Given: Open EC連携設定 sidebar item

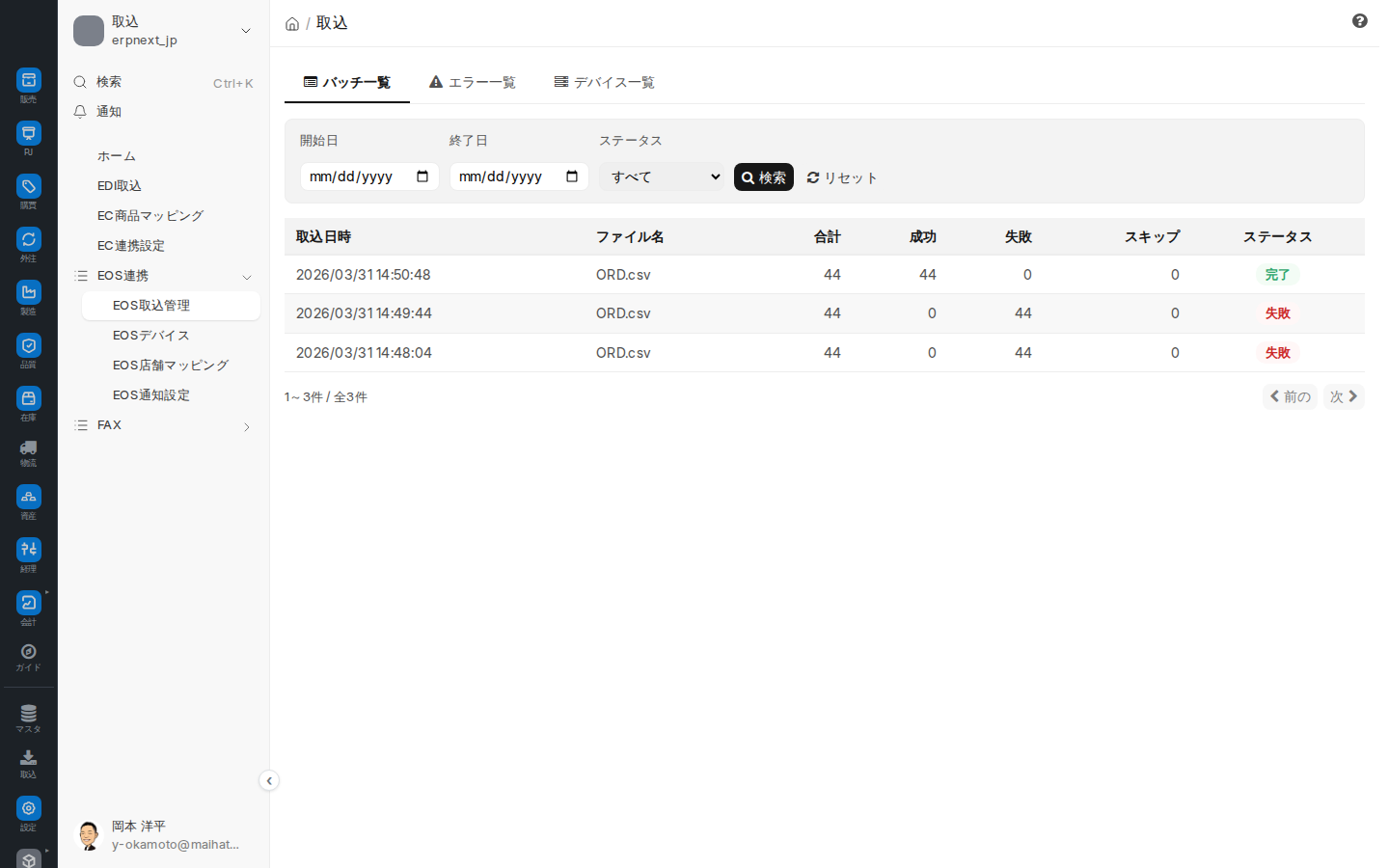Looking at the screenshot, I should pyautogui.click(x=131, y=246).
